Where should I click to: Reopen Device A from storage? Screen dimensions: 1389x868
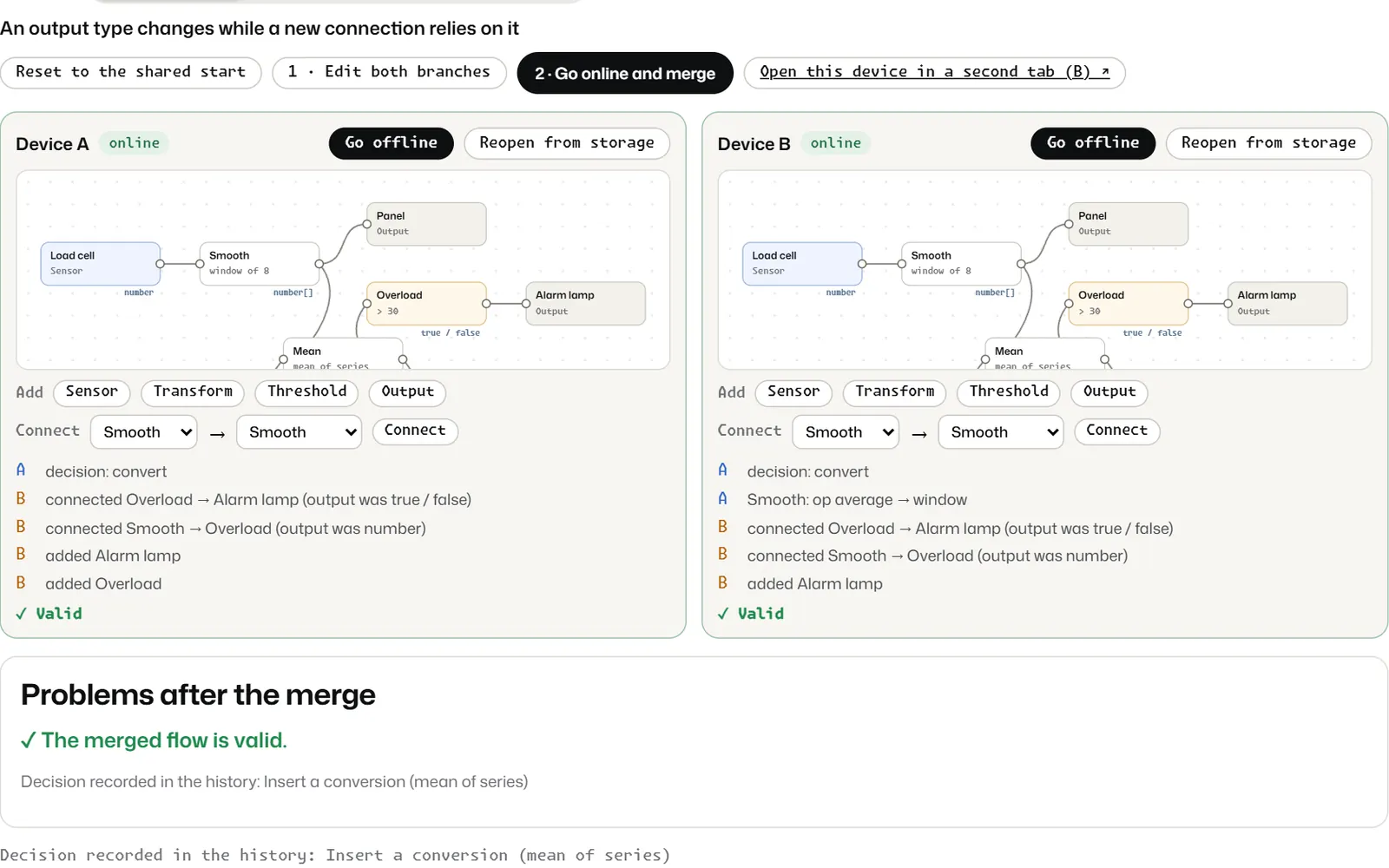click(567, 142)
